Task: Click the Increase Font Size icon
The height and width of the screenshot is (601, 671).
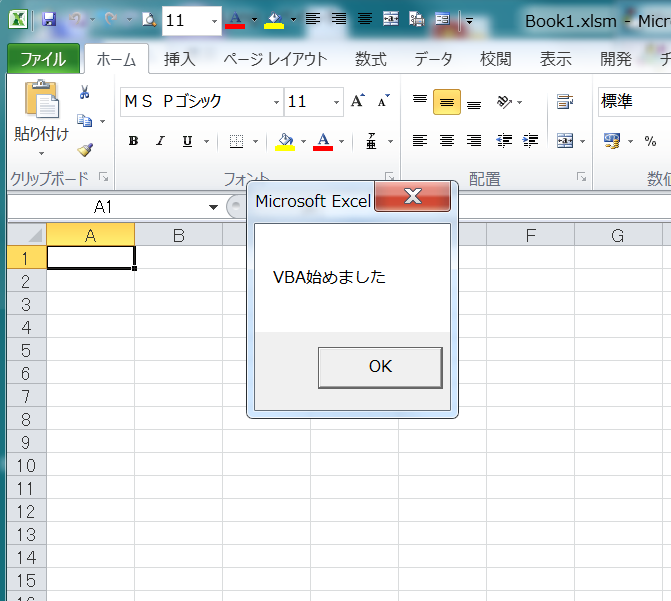Action: 358,101
